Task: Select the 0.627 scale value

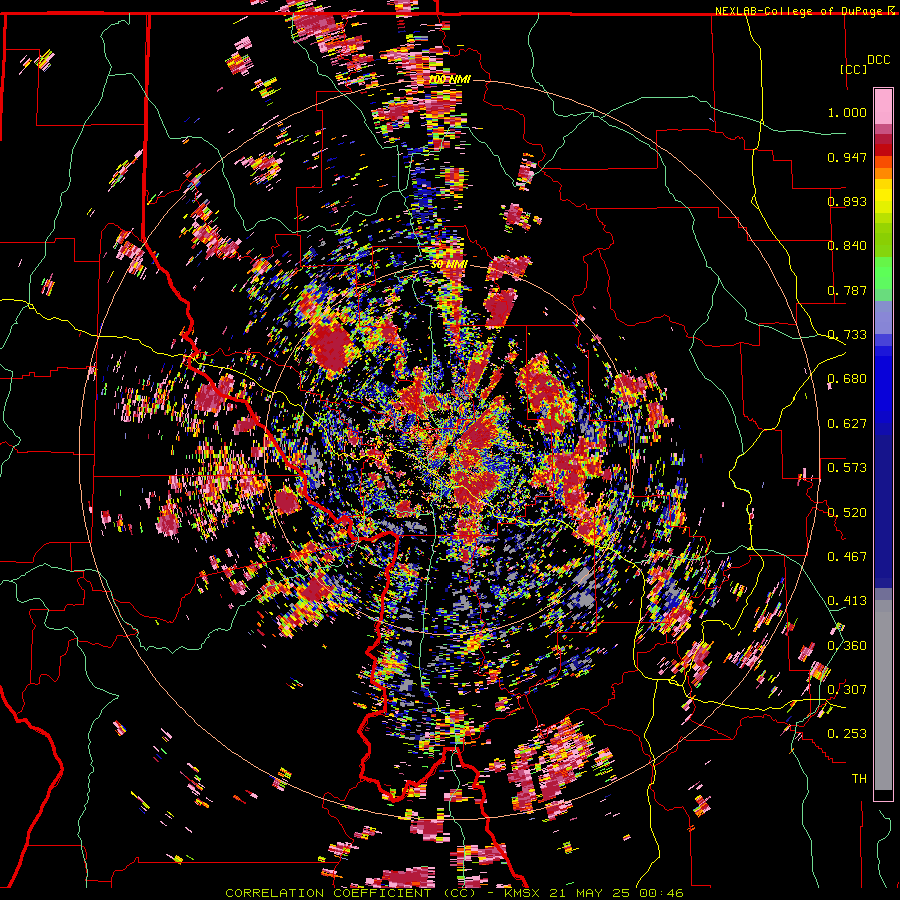Action: click(847, 424)
